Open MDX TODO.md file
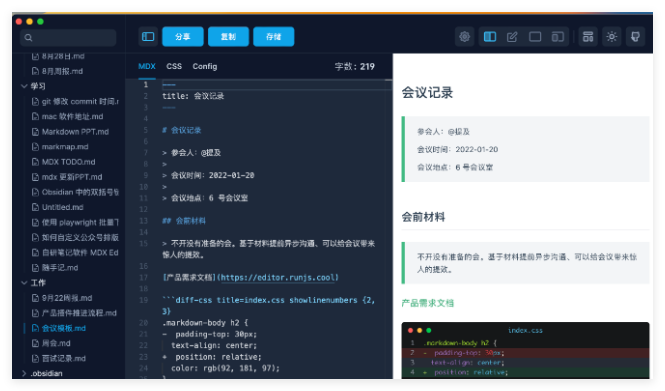Viewport: 665px width, 391px height. coord(64,162)
